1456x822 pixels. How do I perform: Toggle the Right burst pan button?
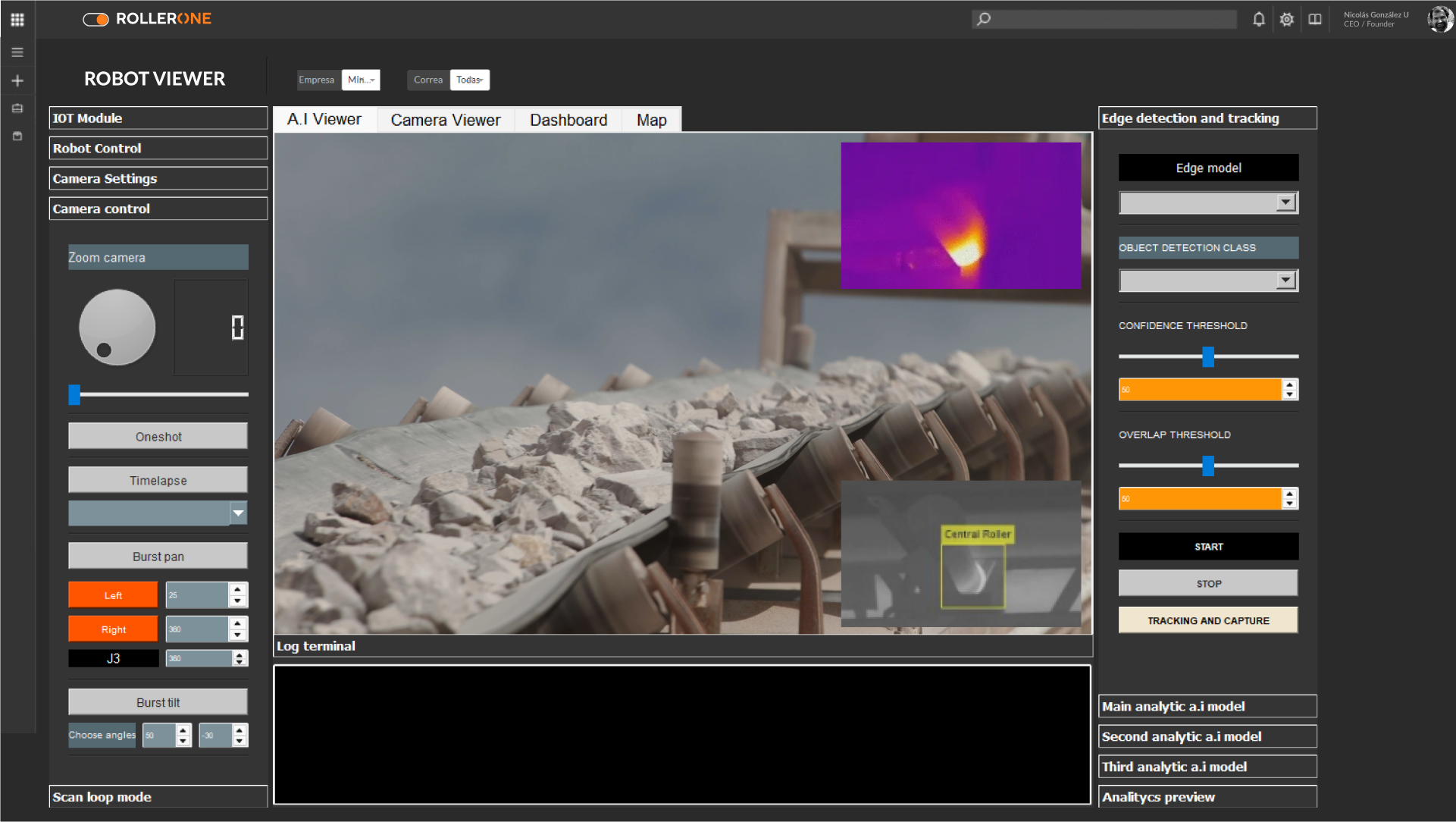[x=113, y=629]
